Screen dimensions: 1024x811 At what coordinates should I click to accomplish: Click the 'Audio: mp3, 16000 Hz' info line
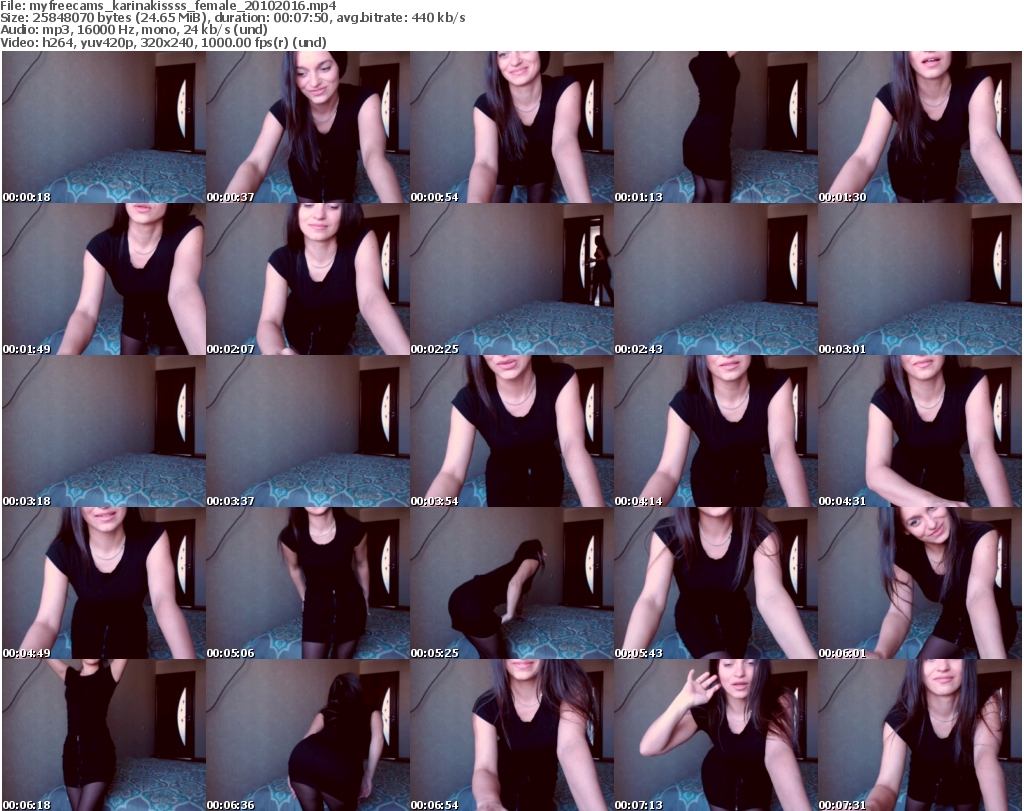(x=134, y=30)
